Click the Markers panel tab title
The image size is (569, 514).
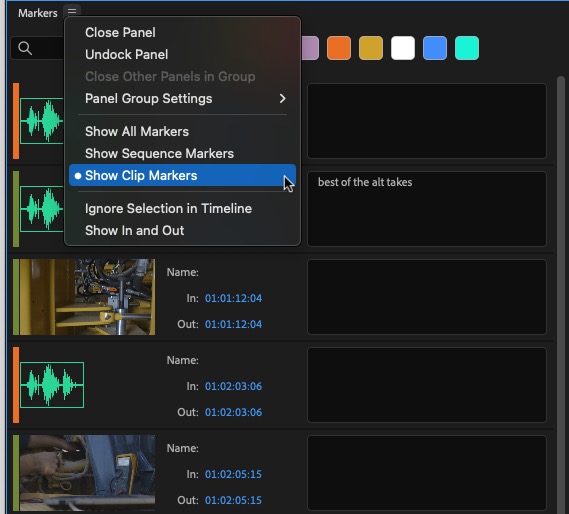point(38,13)
